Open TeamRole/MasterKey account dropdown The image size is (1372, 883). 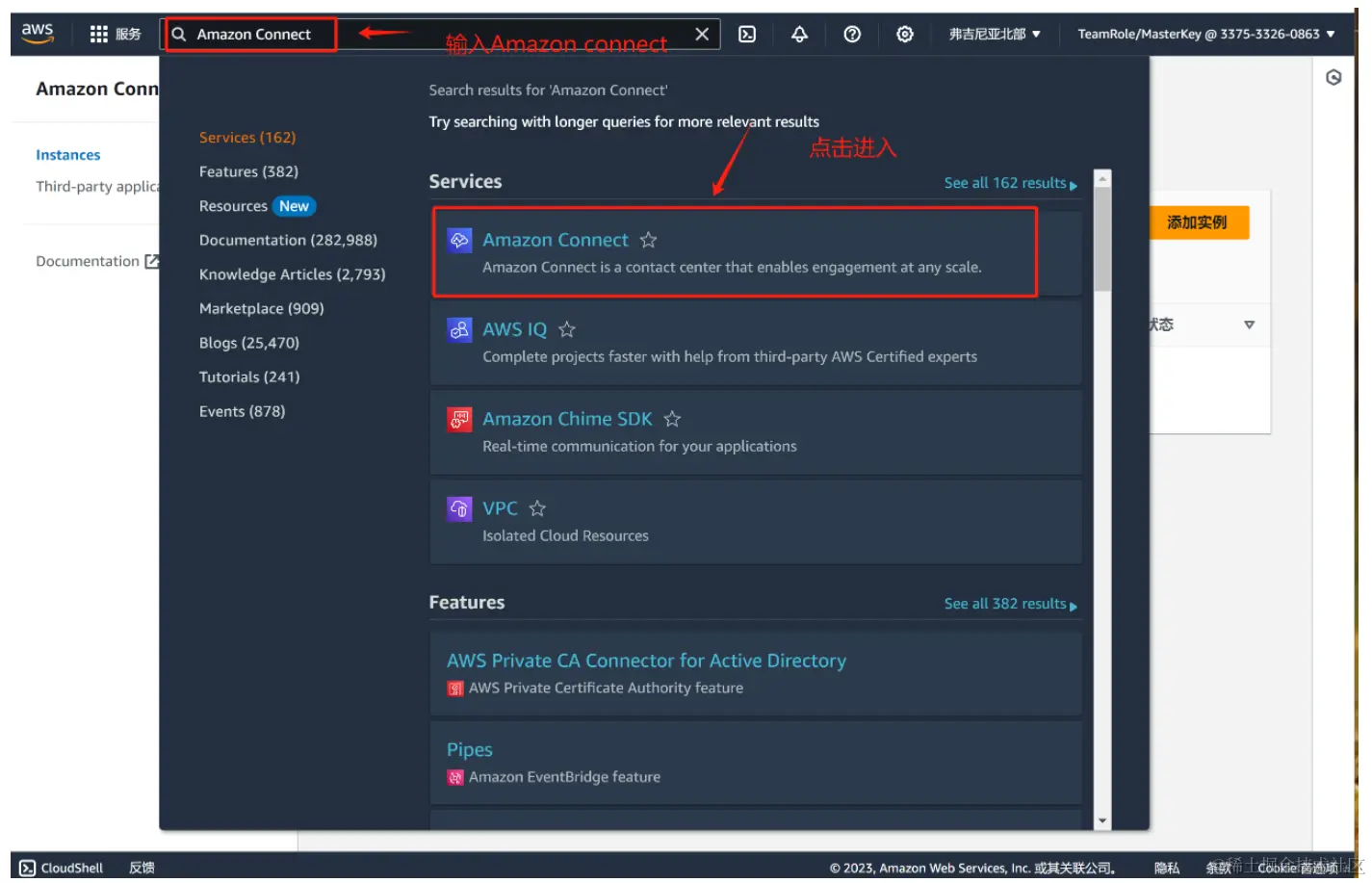1206,34
